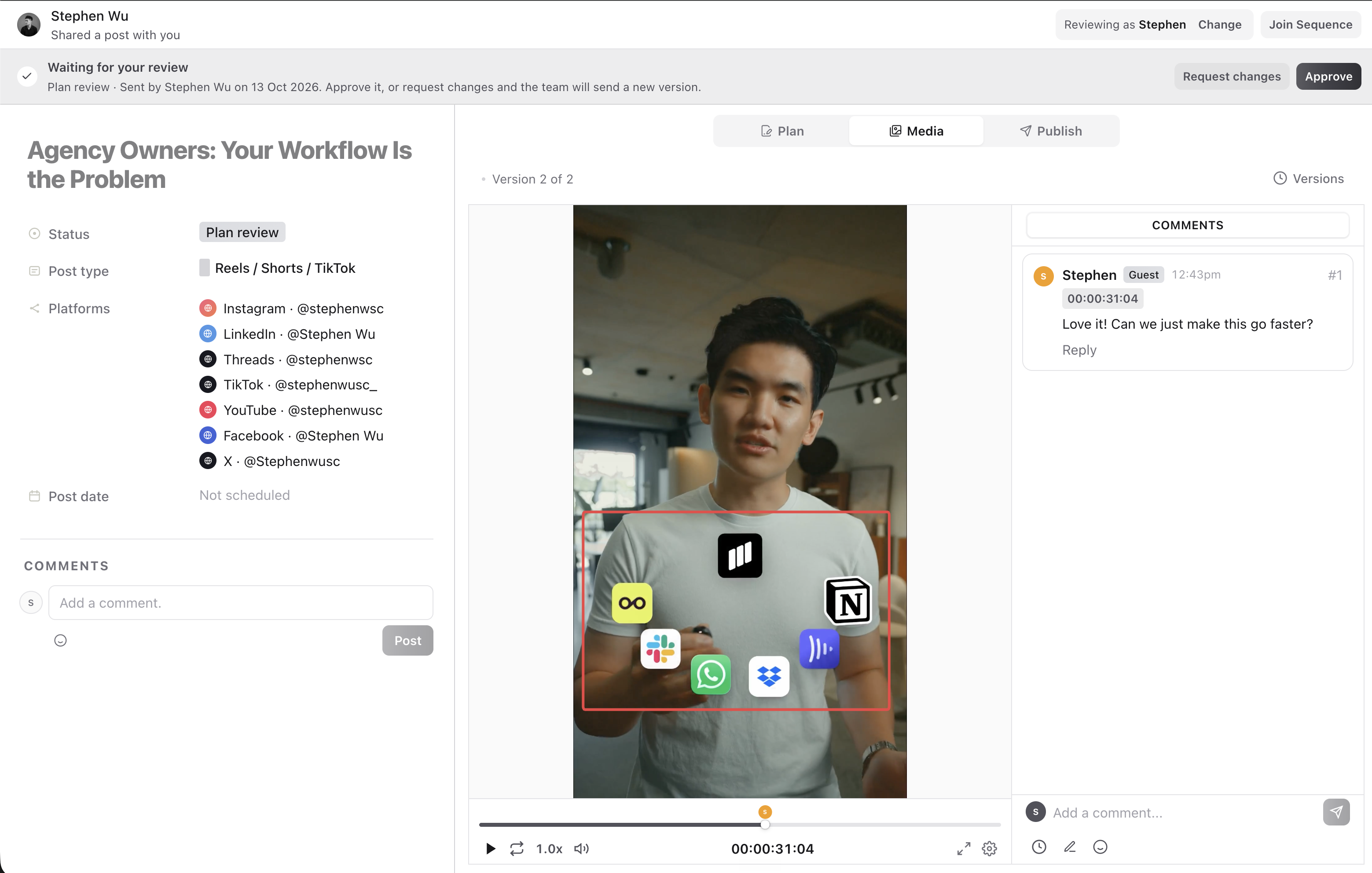
Task: Click 'Reels / Shorts / TikTok' post type
Action: tap(285, 268)
